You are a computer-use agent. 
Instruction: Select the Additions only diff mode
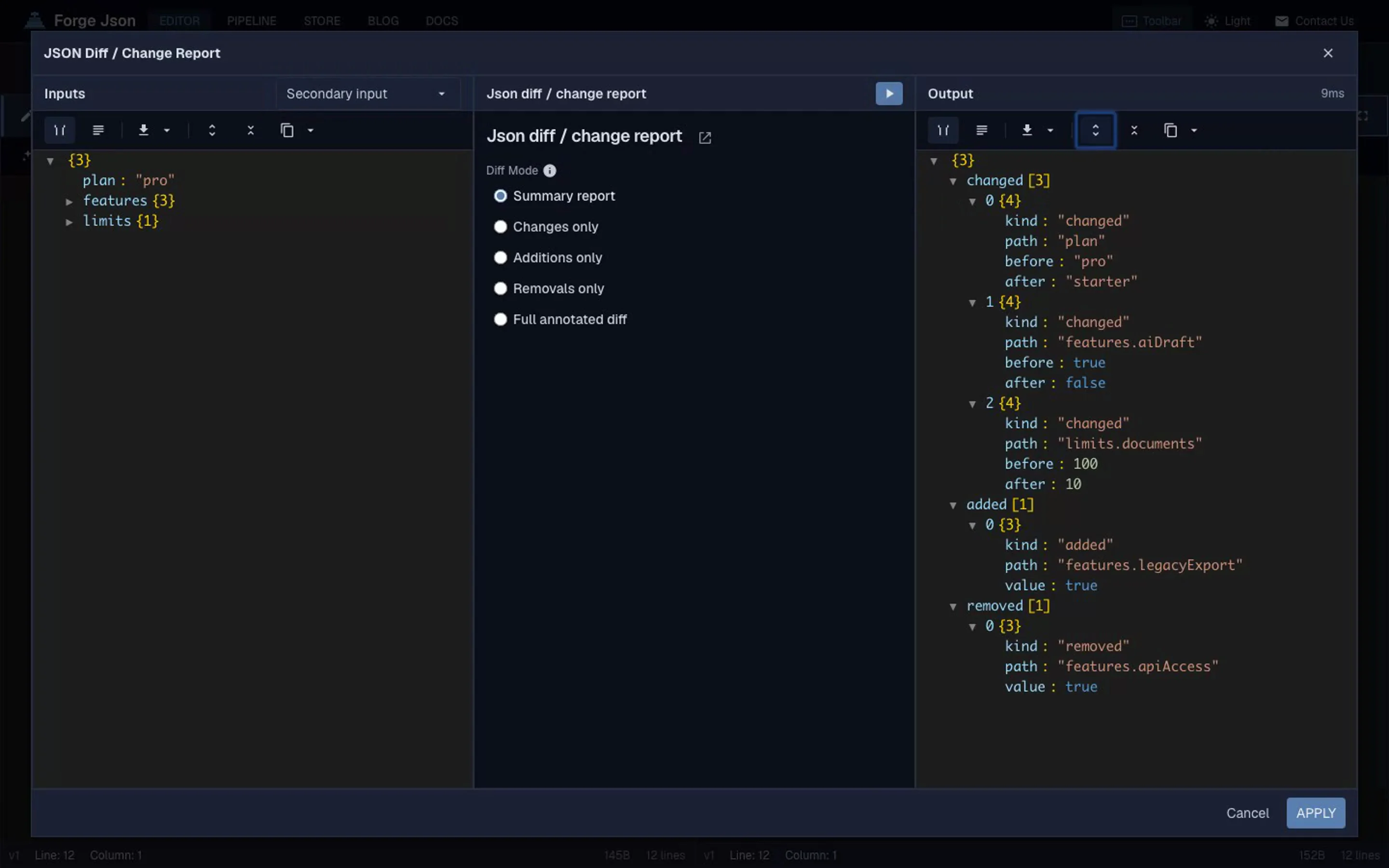(x=500, y=257)
